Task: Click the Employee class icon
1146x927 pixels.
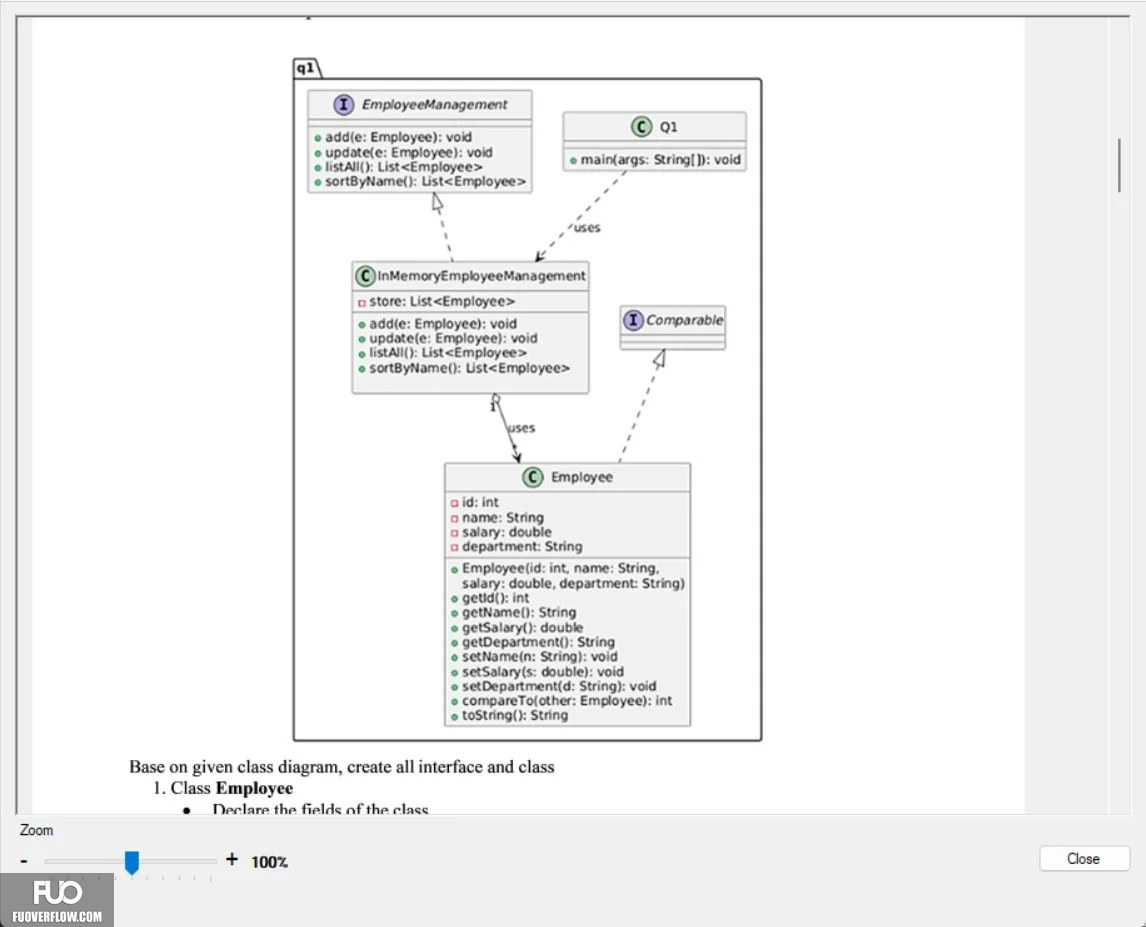Action: click(x=533, y=477)
